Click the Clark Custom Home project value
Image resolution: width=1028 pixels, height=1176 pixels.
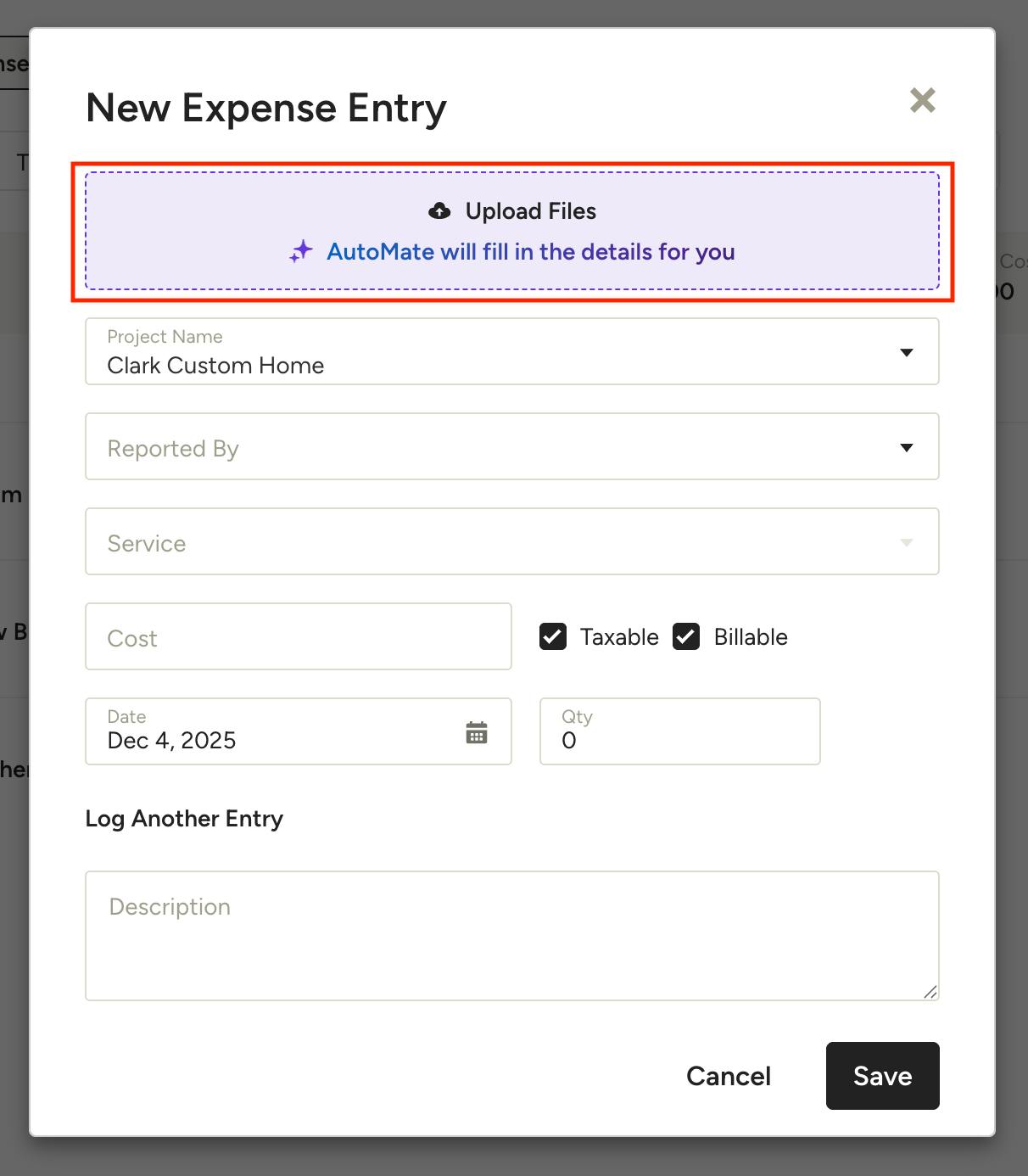click(x=215, y=366)
